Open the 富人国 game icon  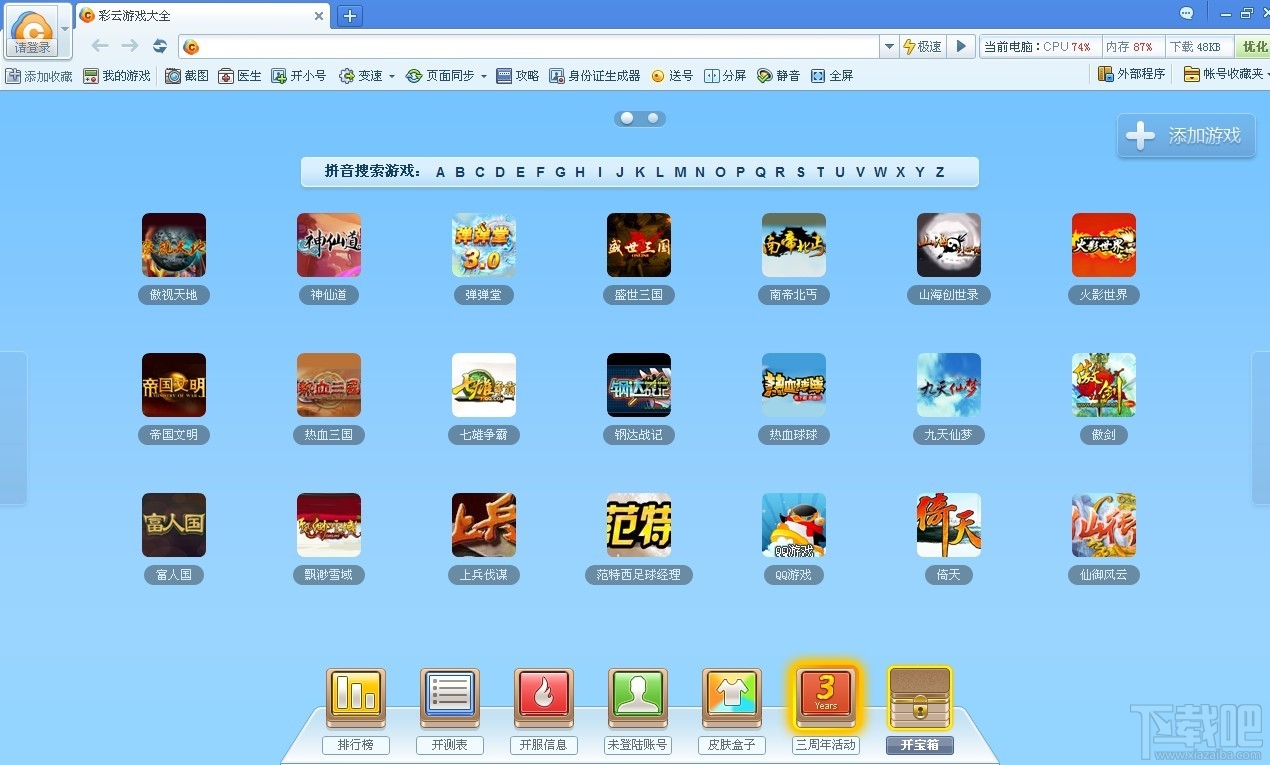pyautogui.click(x=174, y=525)
